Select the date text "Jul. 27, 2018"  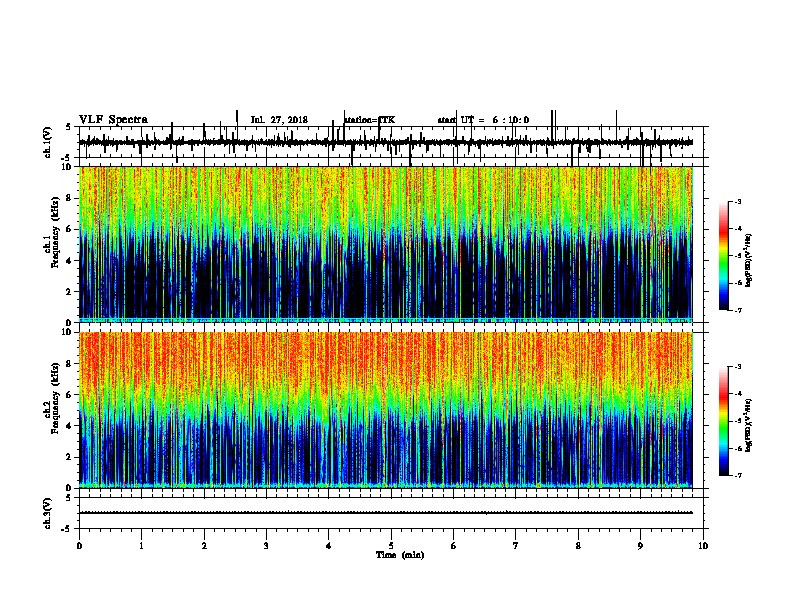tap(279, 120)
